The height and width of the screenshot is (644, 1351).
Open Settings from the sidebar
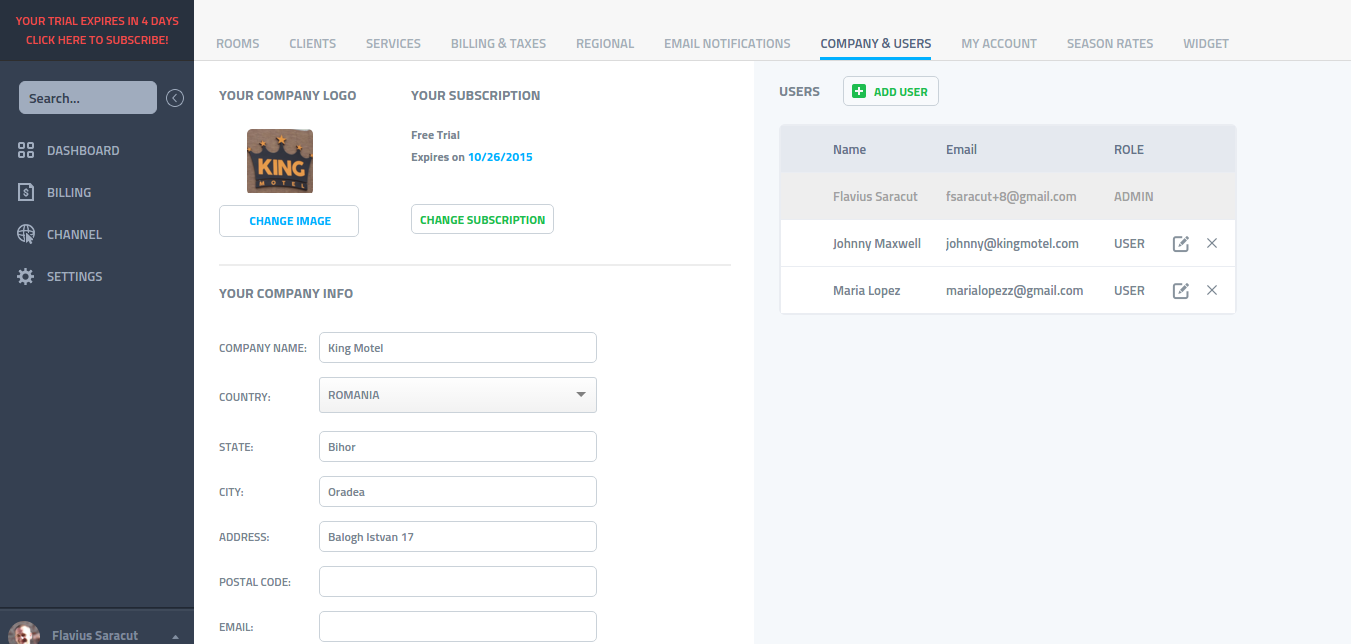[74, 277]
